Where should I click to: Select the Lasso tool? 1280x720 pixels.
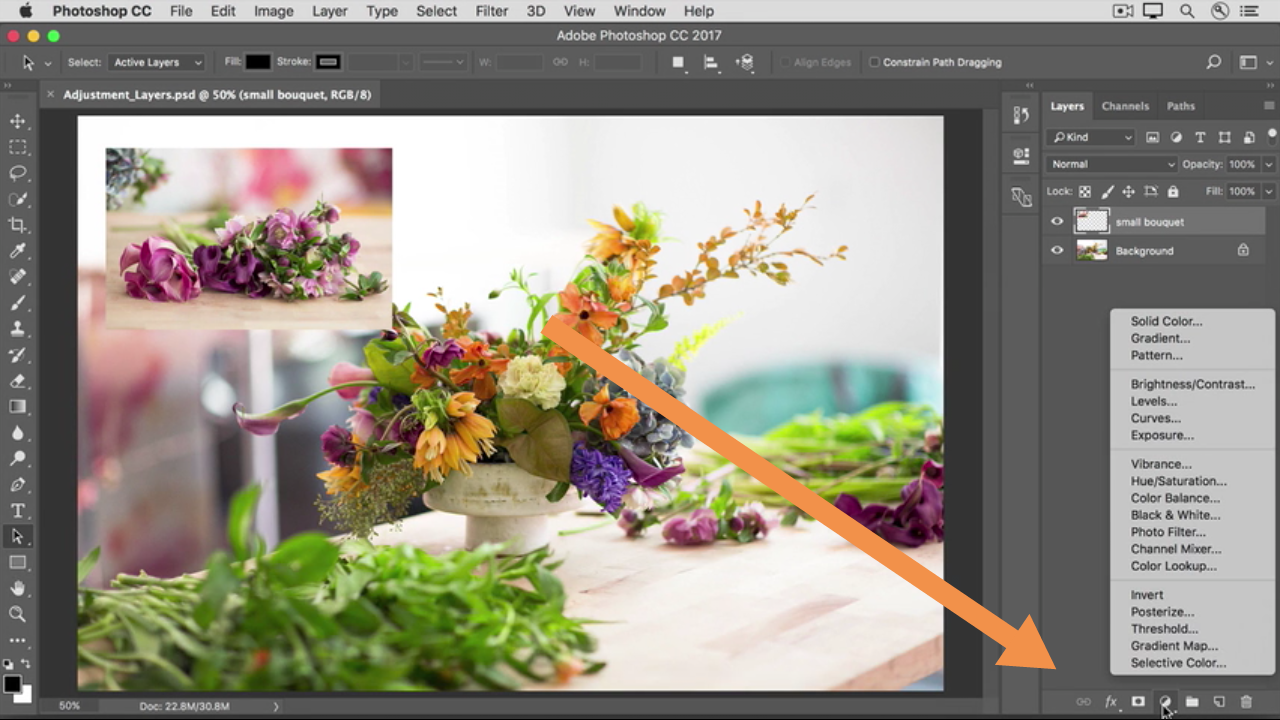[x=18, y=173]
